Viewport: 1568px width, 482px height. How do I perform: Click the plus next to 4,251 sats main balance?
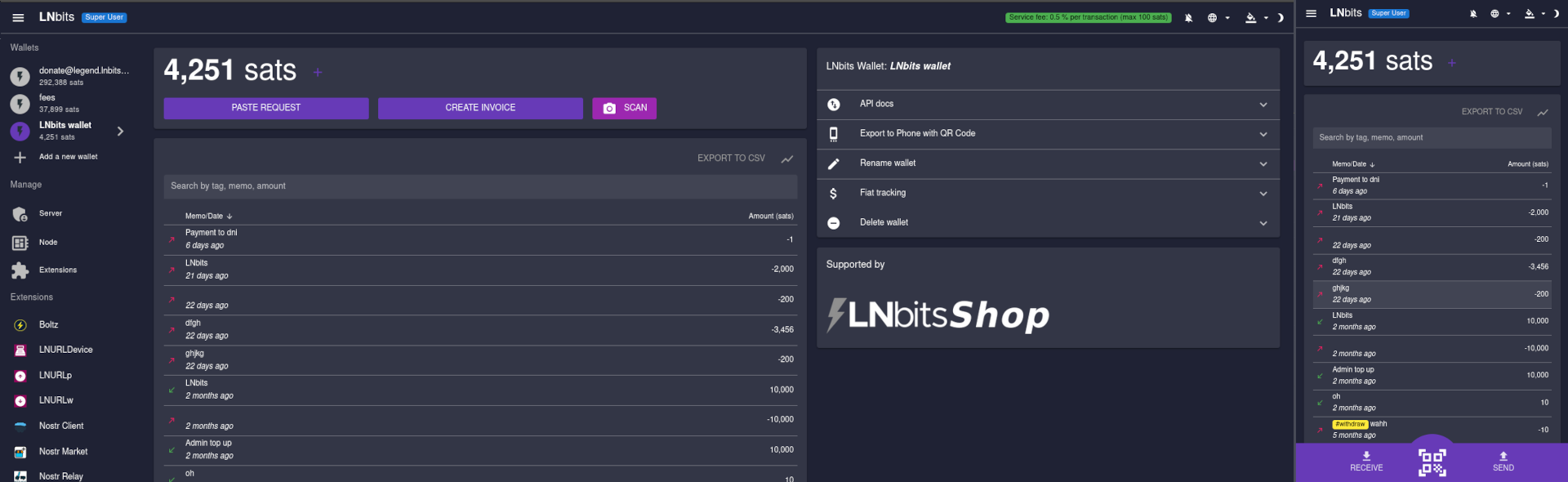click(x=318, y=73)
